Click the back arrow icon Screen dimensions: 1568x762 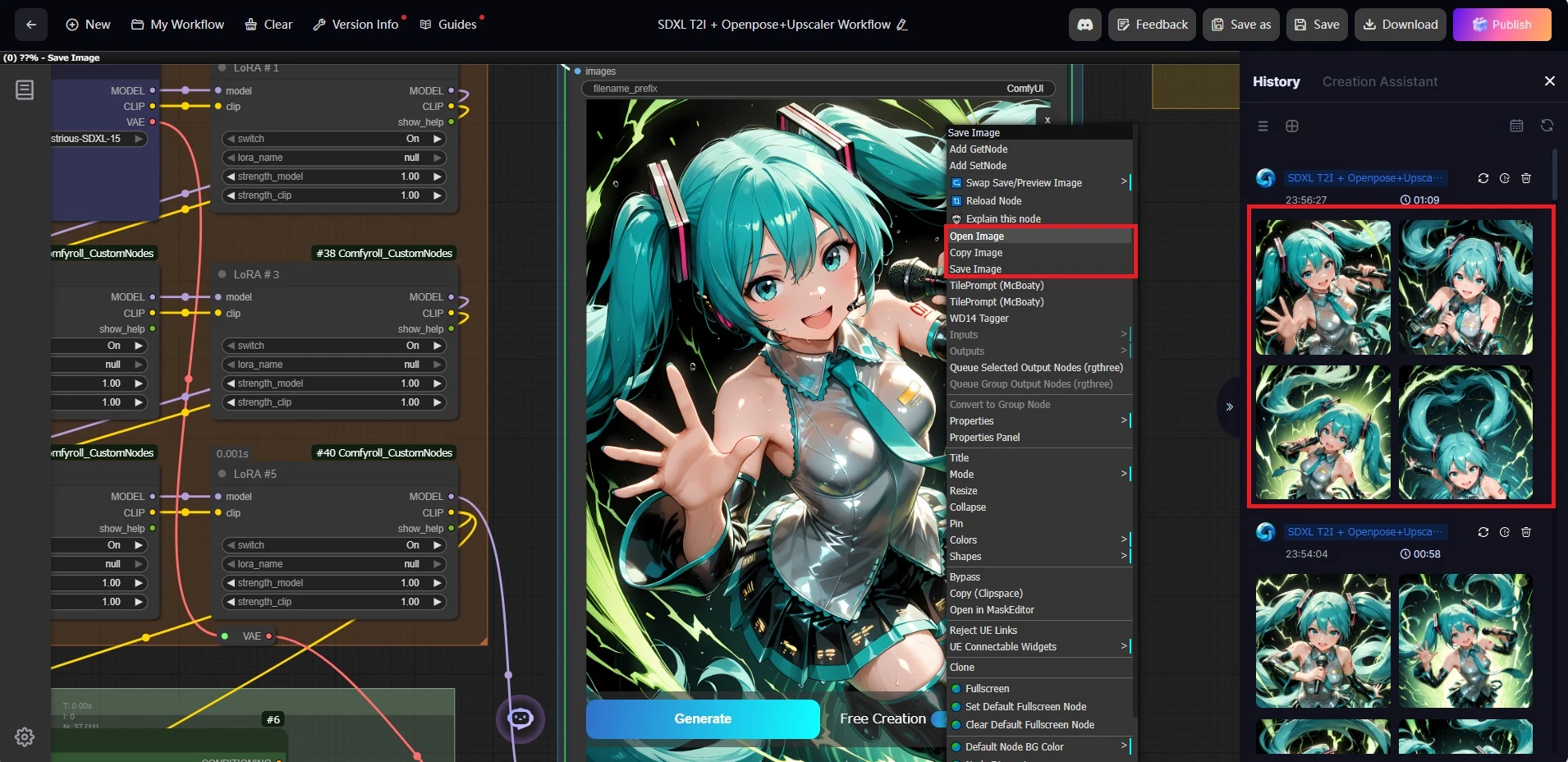click(31, 25)
